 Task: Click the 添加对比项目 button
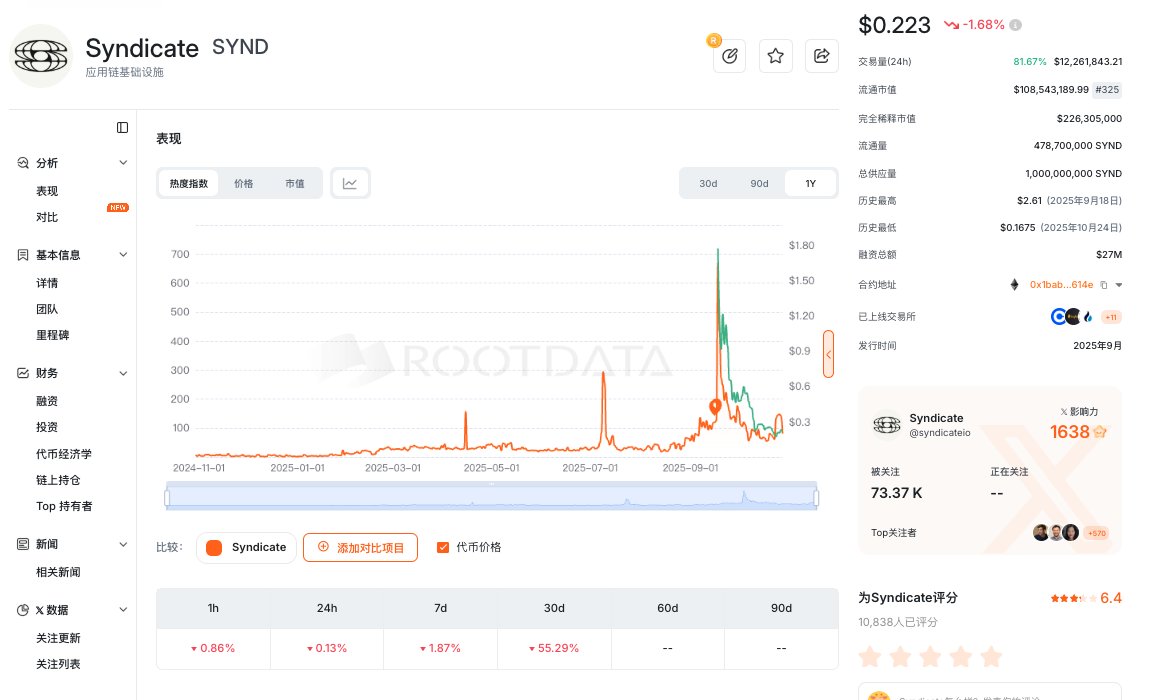[360, 547]
